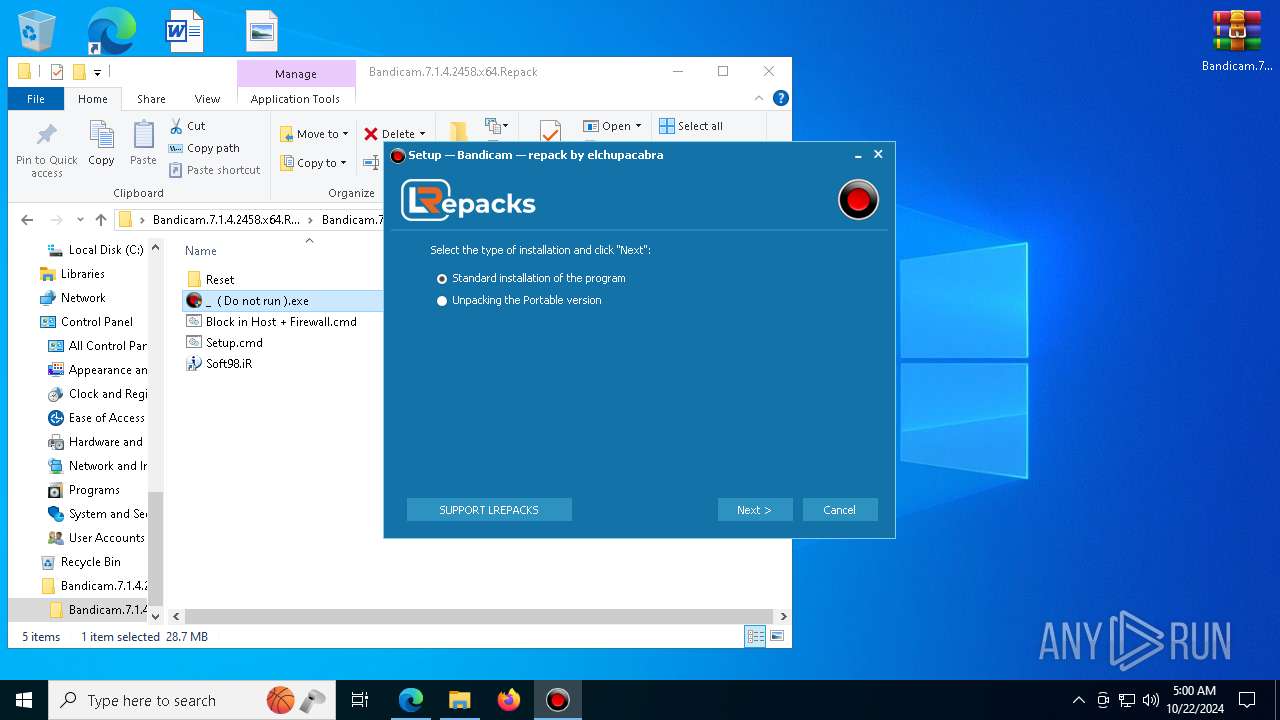Click Select all in ribbon

tap(691, 126)
